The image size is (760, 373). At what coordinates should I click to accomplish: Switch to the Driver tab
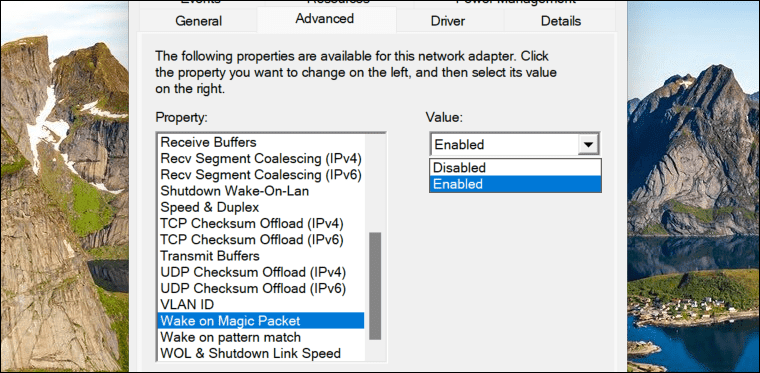click(x=448, y=21)
